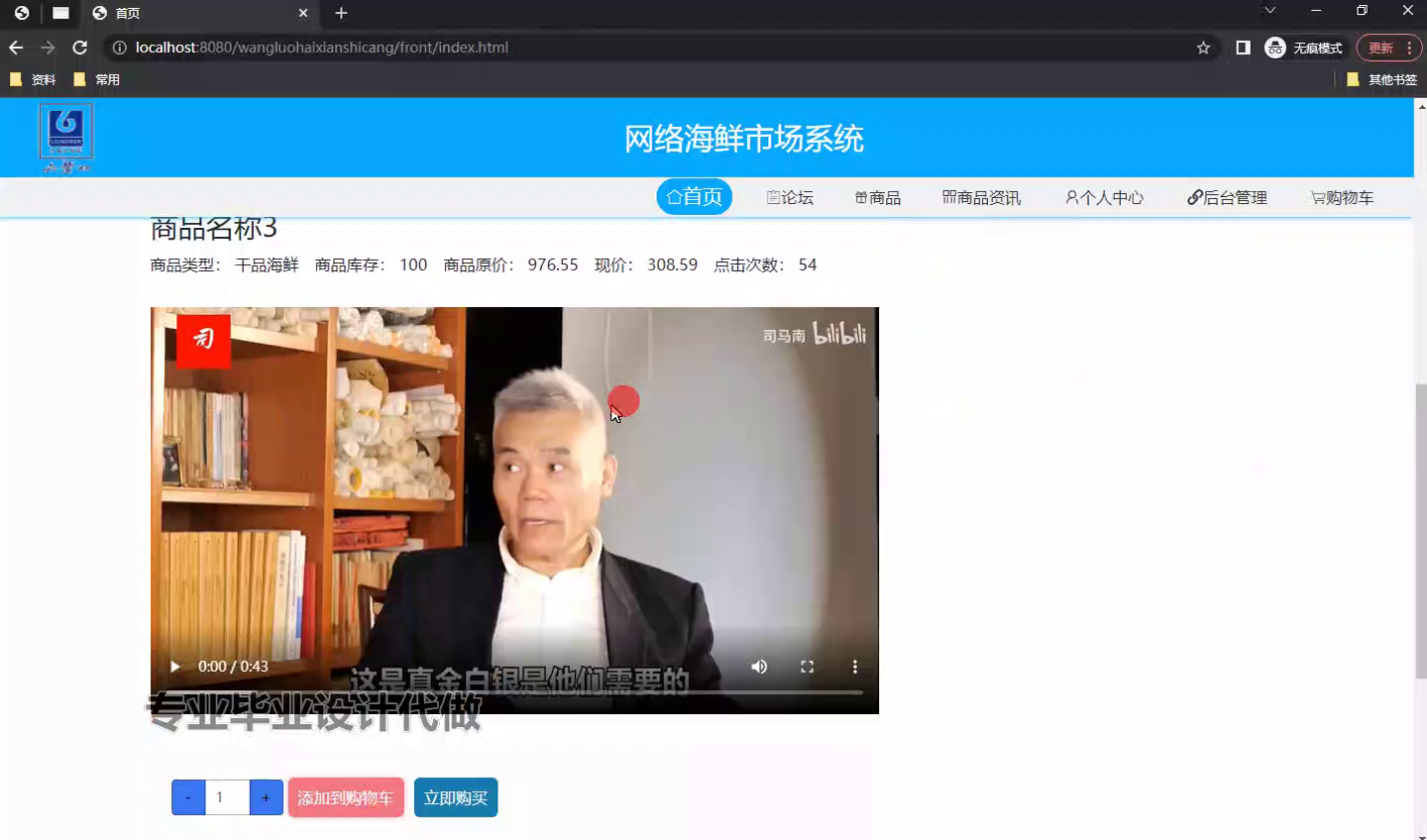
Task: Click the page vertical scrollbar
Action: click(1420, 531)
